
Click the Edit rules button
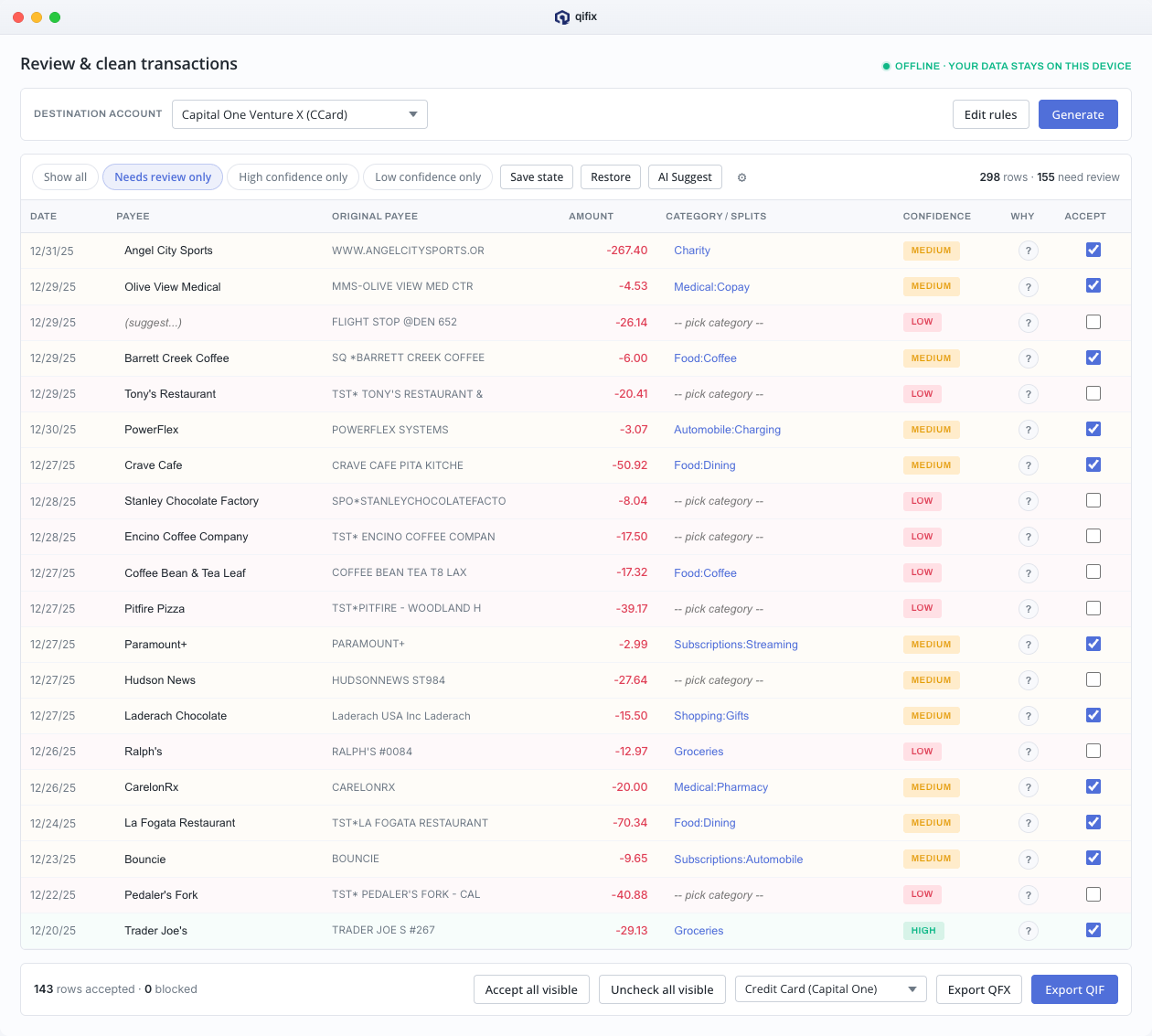pyautogui.click(x=990, y=114)
